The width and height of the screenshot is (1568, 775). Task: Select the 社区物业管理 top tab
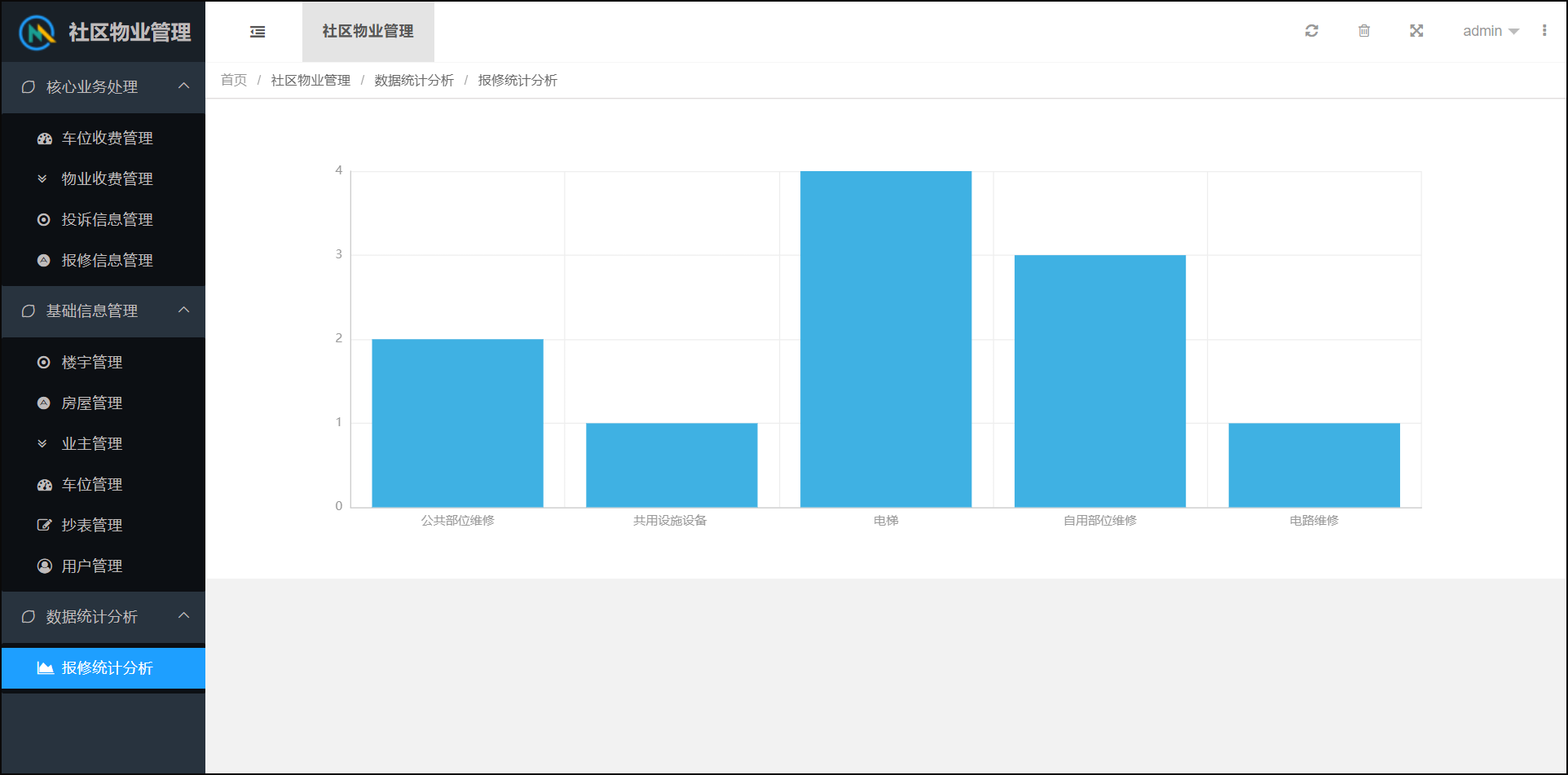(x=368, y=31)
